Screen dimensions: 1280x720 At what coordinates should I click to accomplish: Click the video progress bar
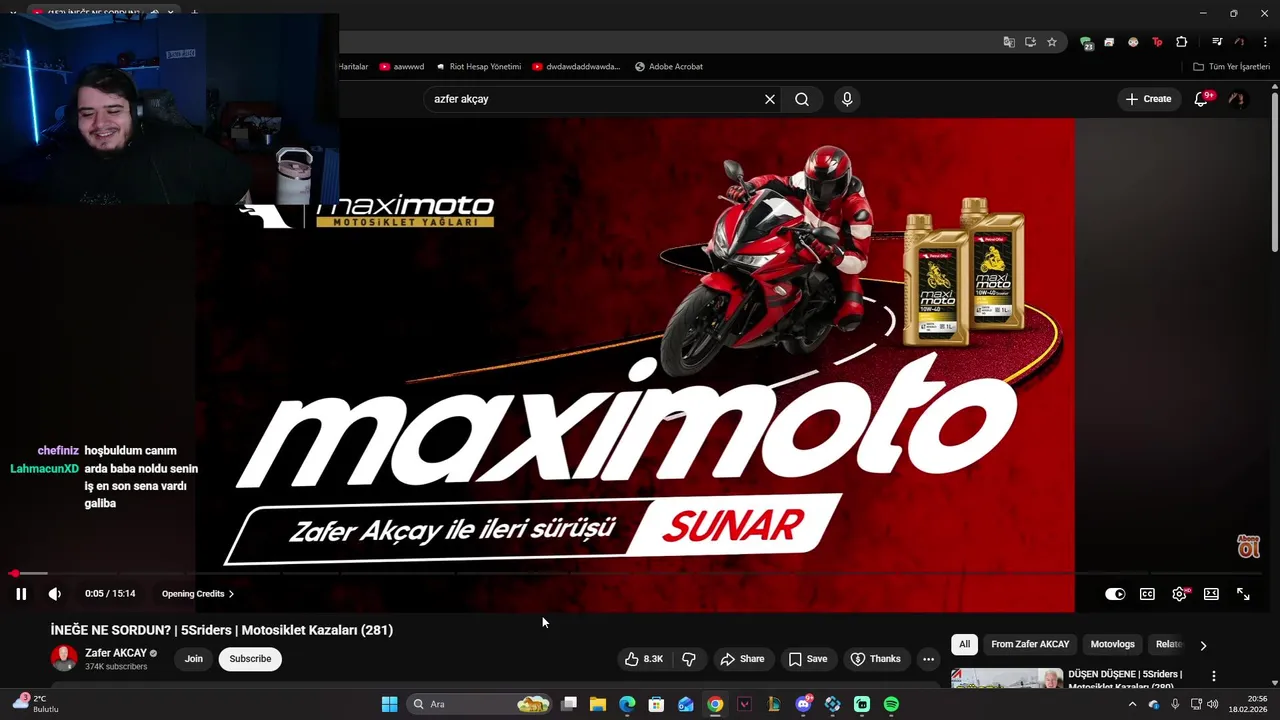point(640,574)
